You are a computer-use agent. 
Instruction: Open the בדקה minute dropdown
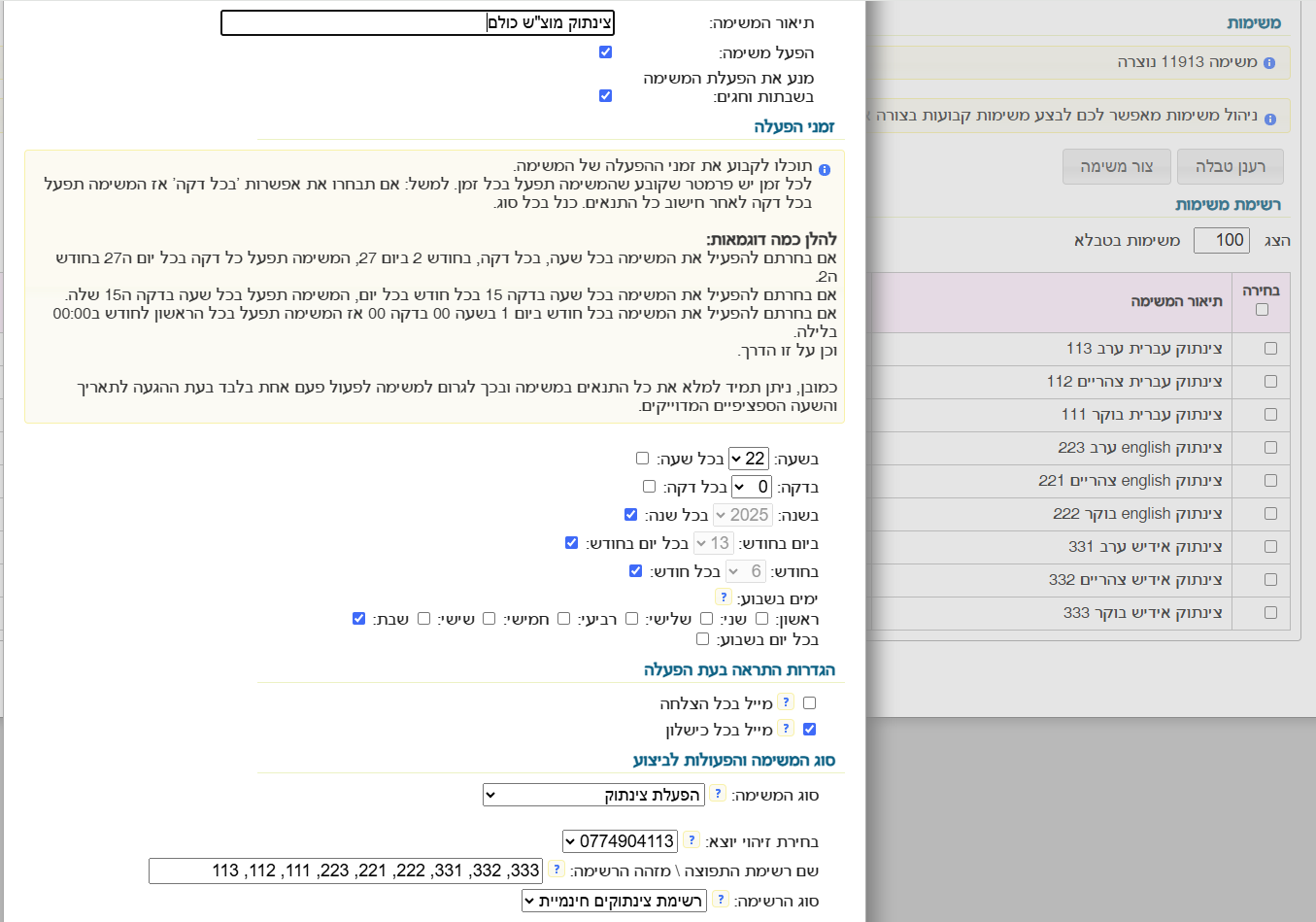[752, 487]
